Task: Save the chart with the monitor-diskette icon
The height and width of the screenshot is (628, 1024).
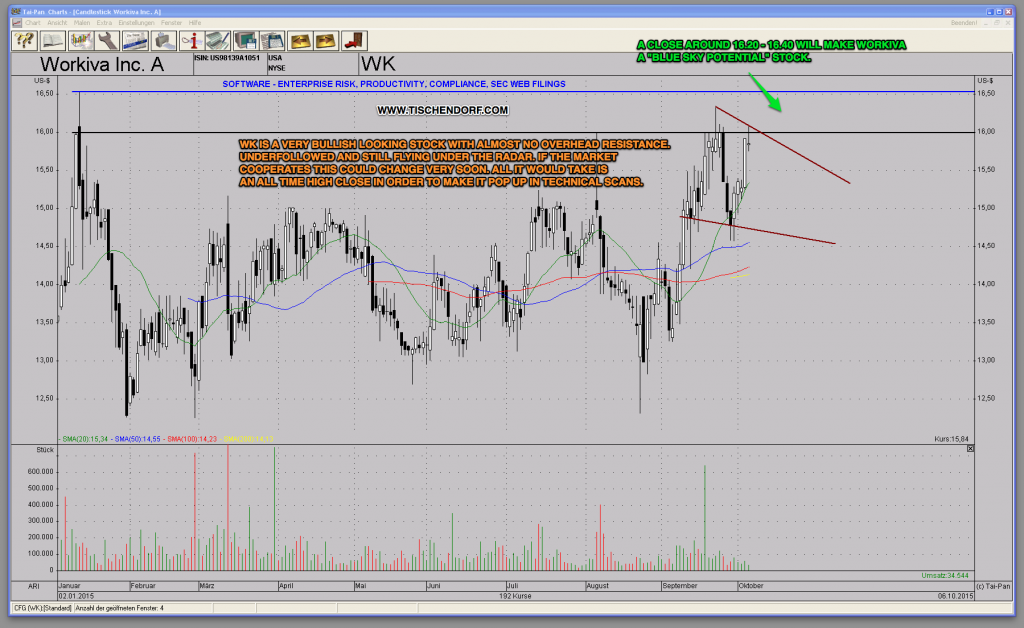Action: point(246,40)
